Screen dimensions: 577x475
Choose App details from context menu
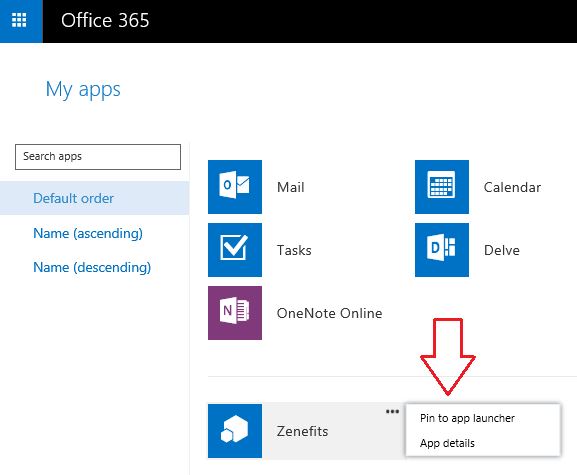point(447,443)
